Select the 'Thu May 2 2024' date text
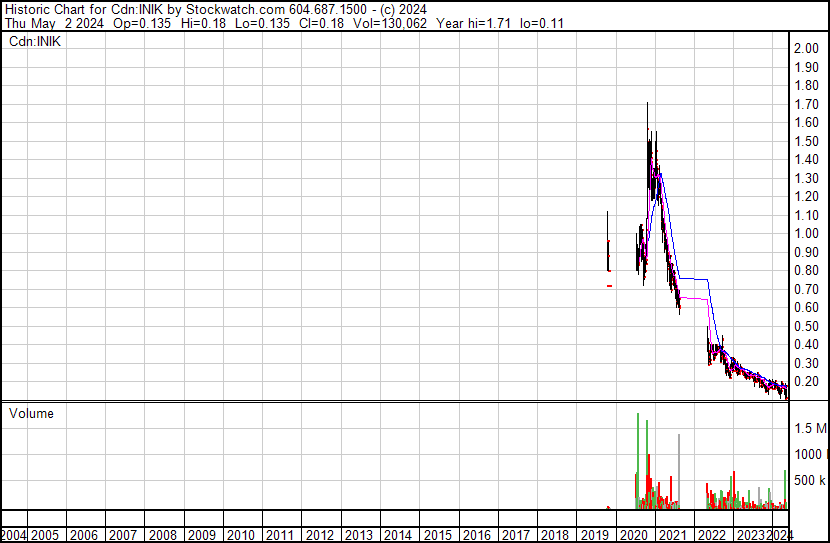The width and height of the screenshot is (830, 543). tap(55, 23)
